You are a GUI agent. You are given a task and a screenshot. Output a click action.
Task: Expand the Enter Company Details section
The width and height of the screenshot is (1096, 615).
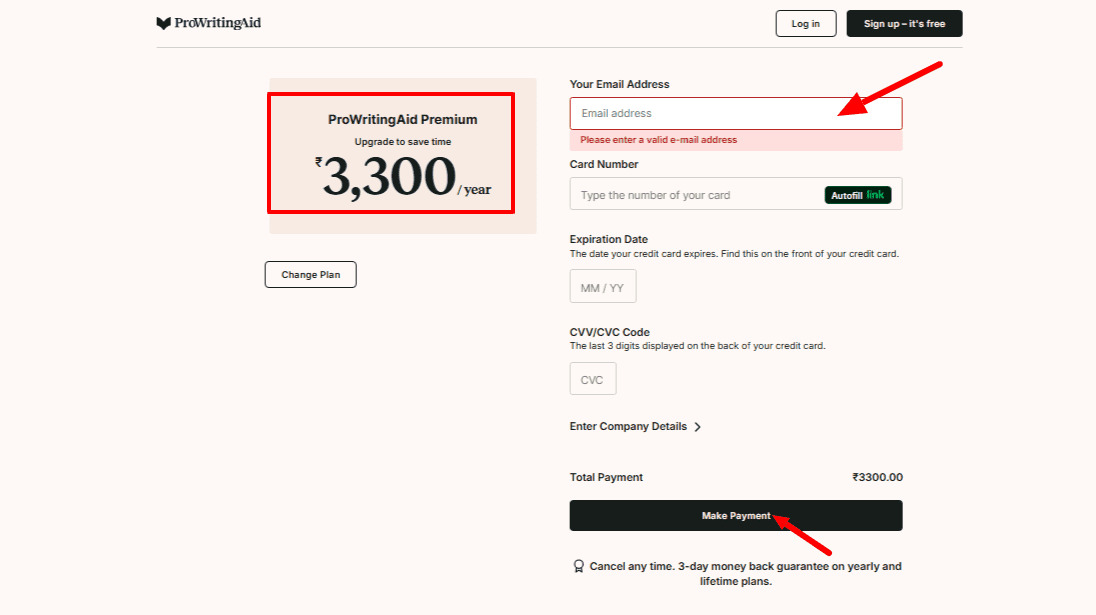pyautogui.click(x=628, y=426)
